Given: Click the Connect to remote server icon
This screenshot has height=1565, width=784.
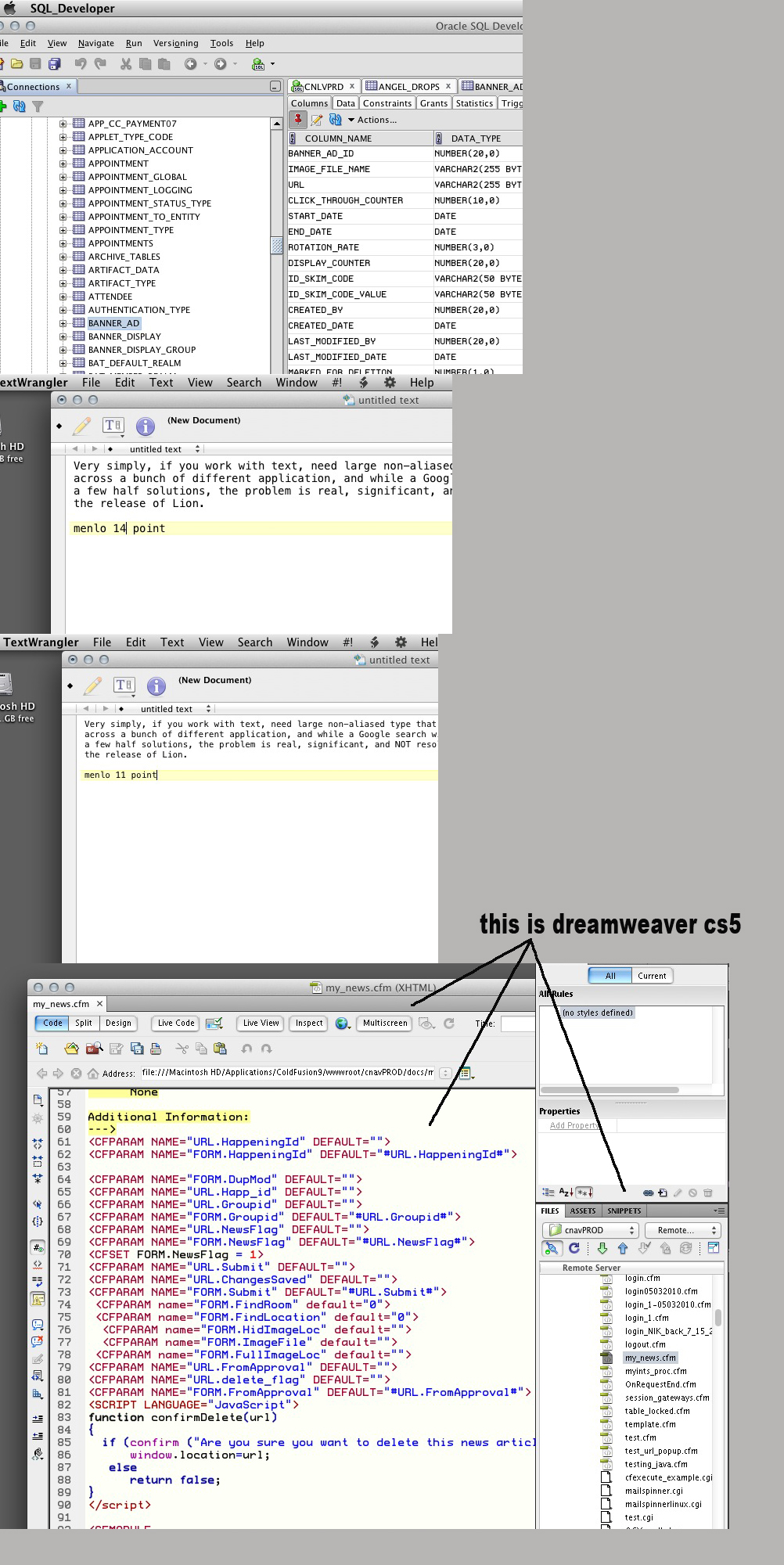Looking at the screenshot, I should click(x=552, y=1248).
